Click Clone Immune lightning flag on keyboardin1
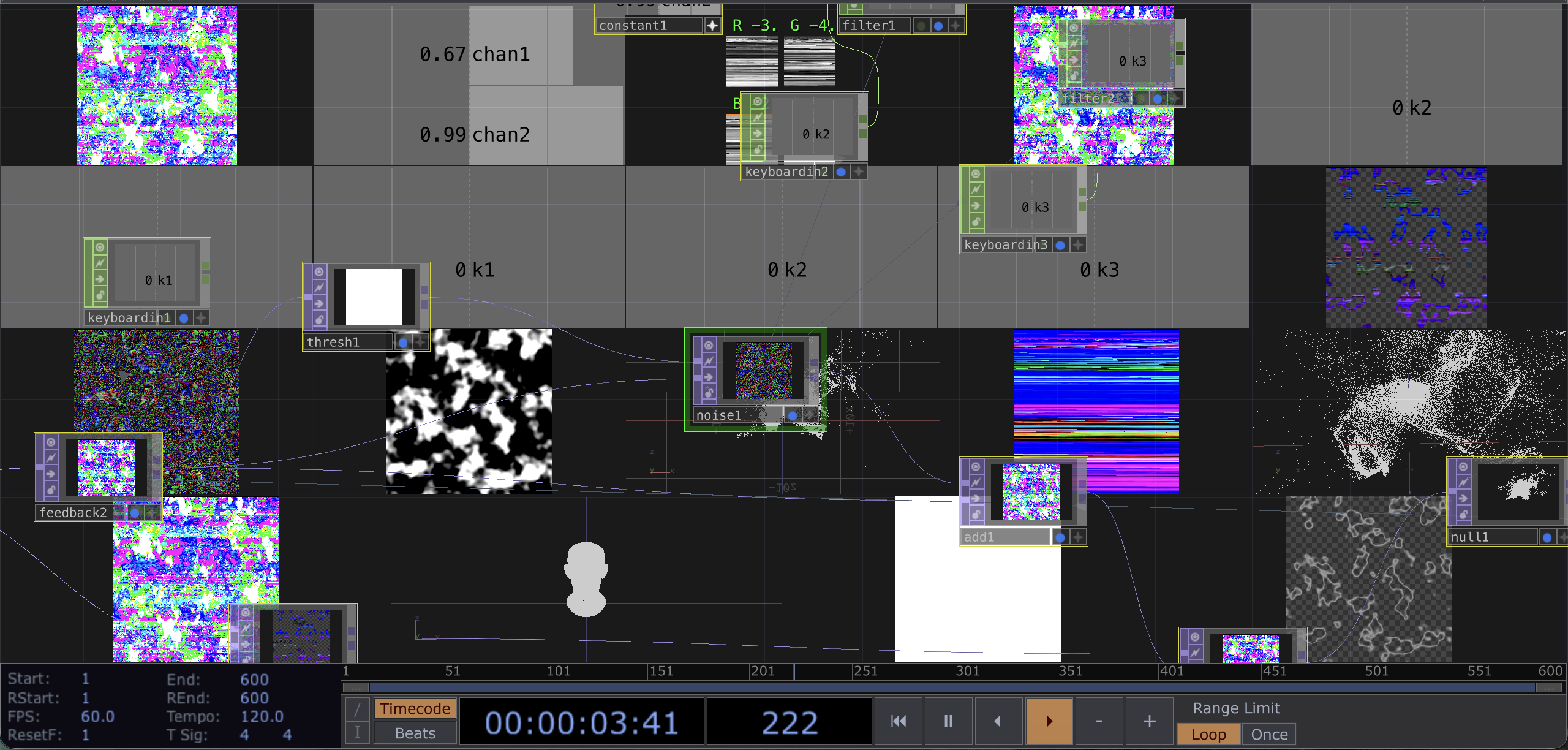 (x=100, y=263)
